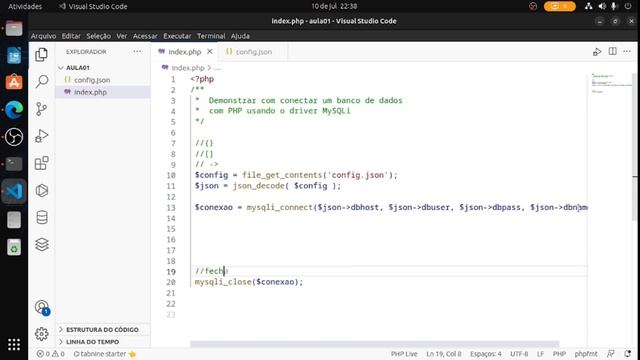Screen dimensions: 640x360
Task: Launch LibreOffice Writer from dock
Action: click(14, 56)
